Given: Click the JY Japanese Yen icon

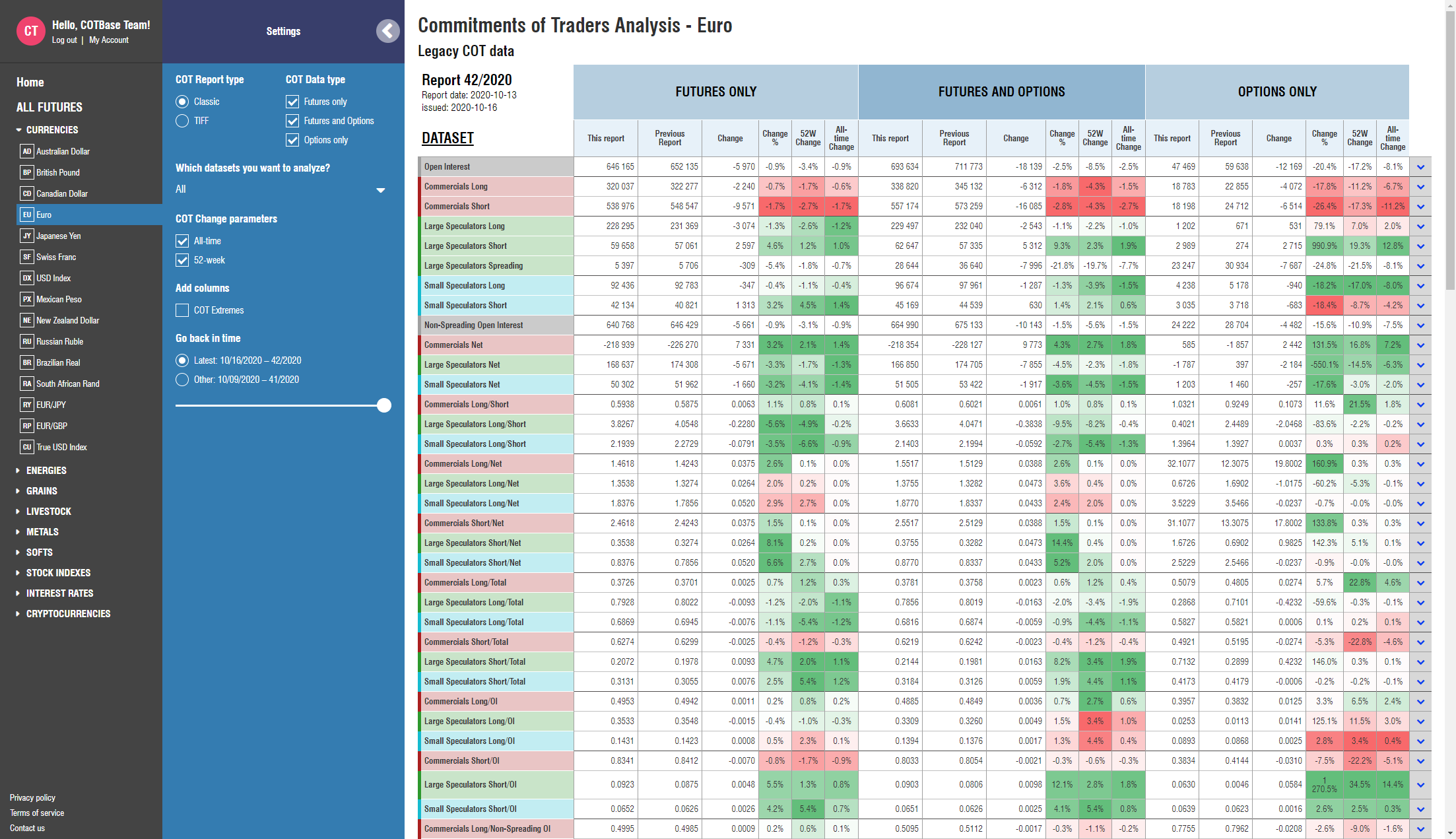Looking at the screenshot, I should tap(26, 236).
